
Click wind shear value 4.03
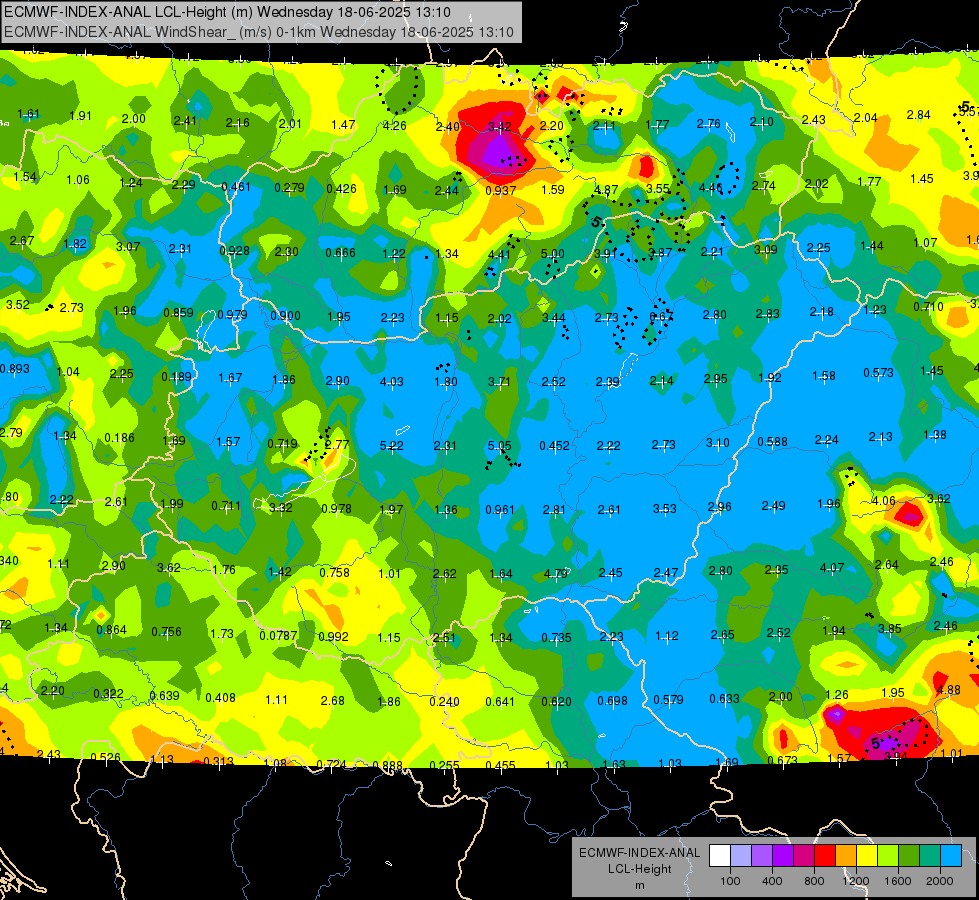[x=391, y=382]
